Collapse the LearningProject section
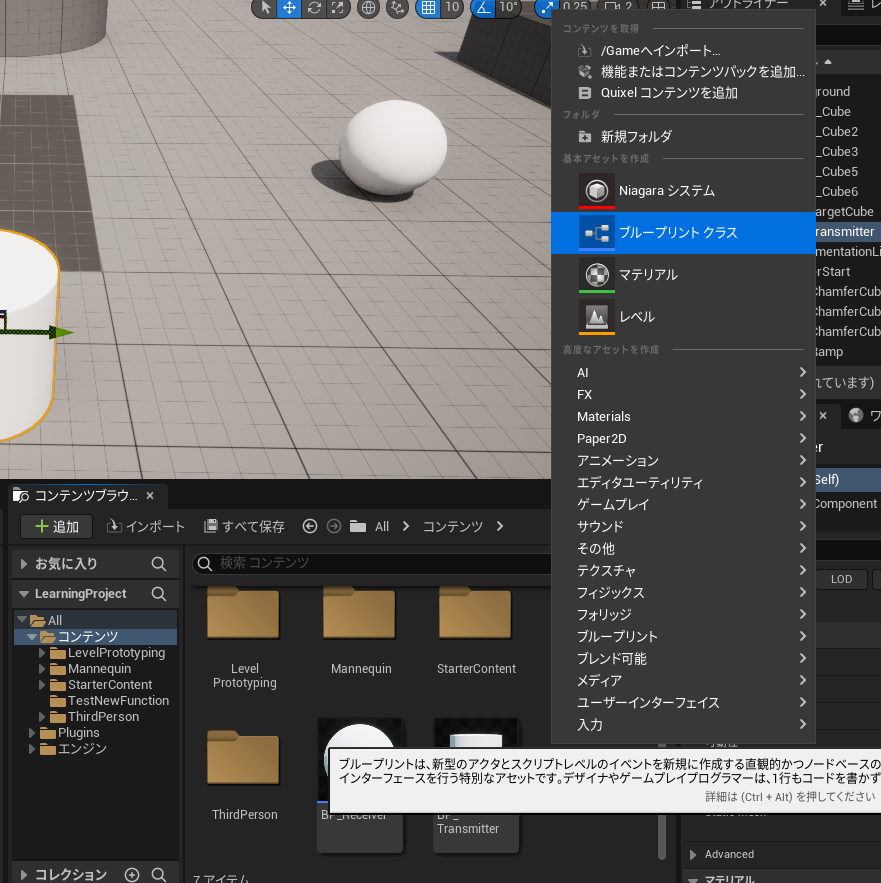 pyautogui.click(x=24, y=594)
